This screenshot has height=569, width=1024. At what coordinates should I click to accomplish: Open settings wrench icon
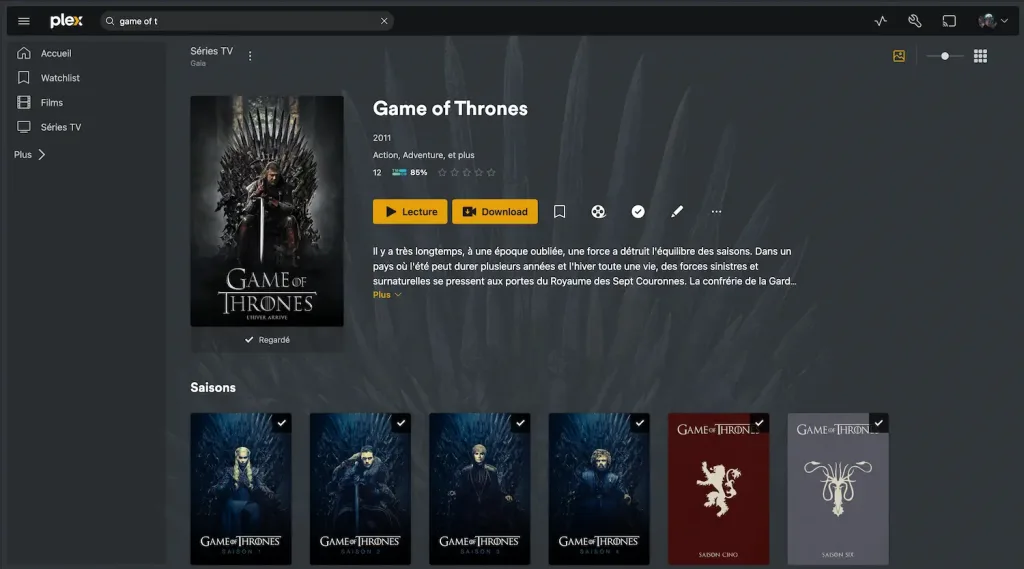click(x=914, y=21)
